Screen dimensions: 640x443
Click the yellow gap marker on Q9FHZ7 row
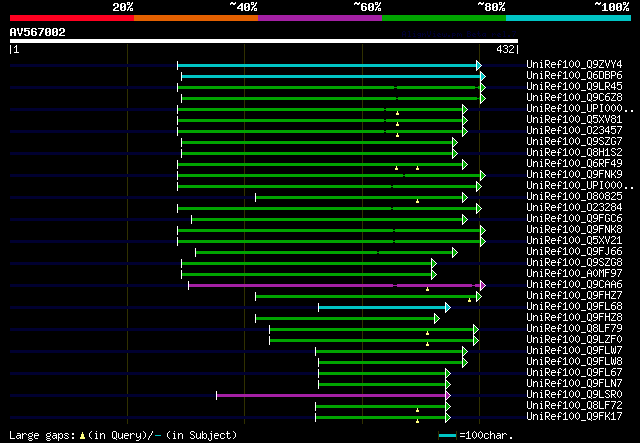469,300
